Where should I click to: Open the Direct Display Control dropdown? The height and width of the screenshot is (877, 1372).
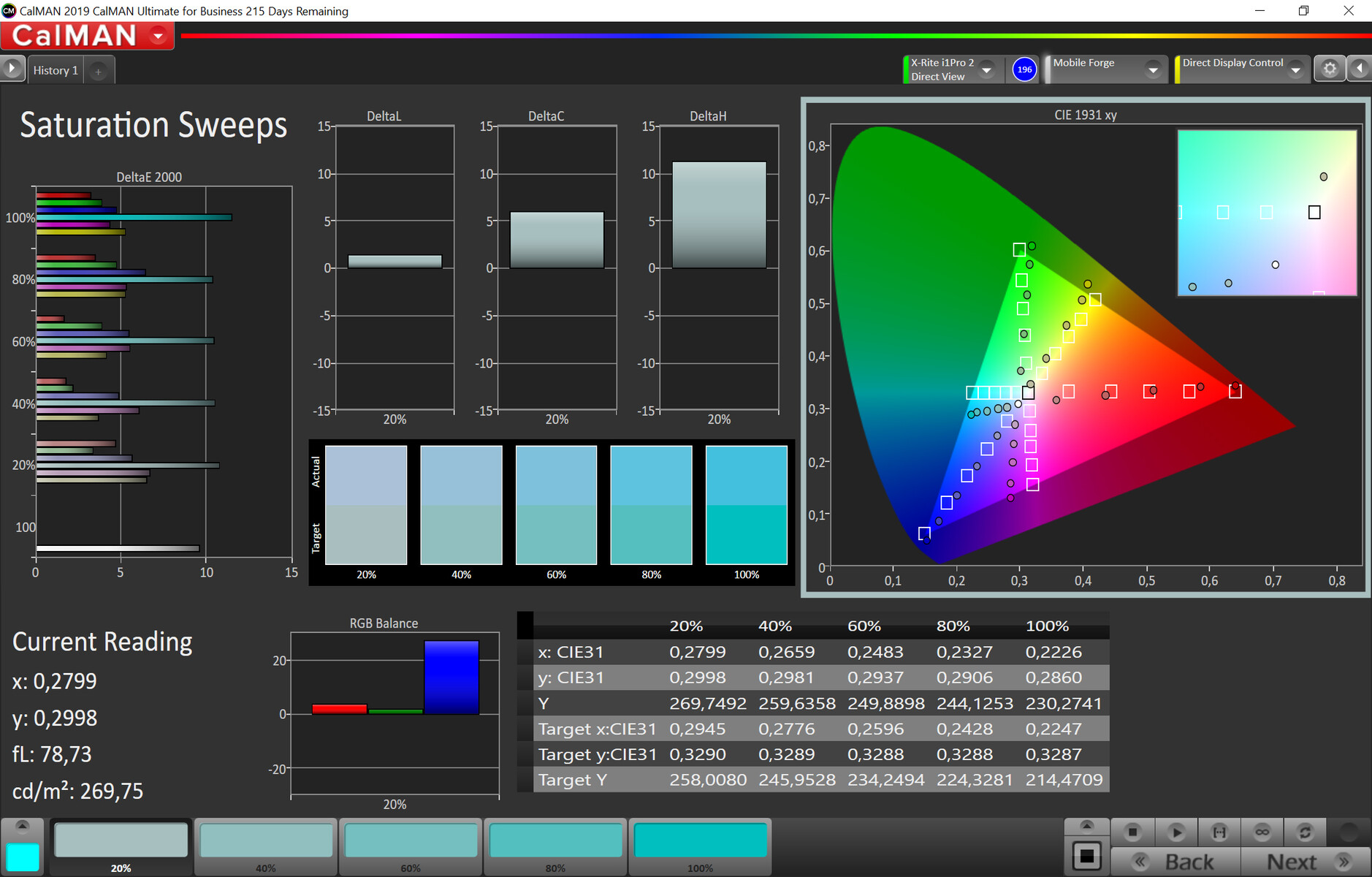1295,70
